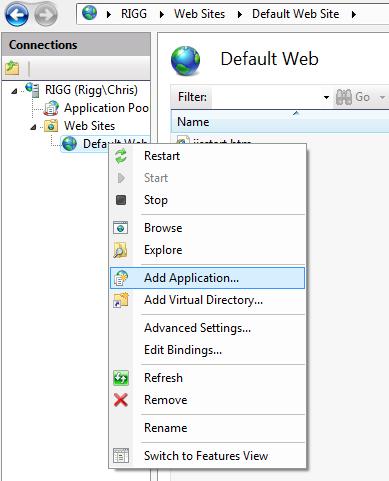Collapse the Web Sites tree node
389x481 pixels.
point(33,127)
